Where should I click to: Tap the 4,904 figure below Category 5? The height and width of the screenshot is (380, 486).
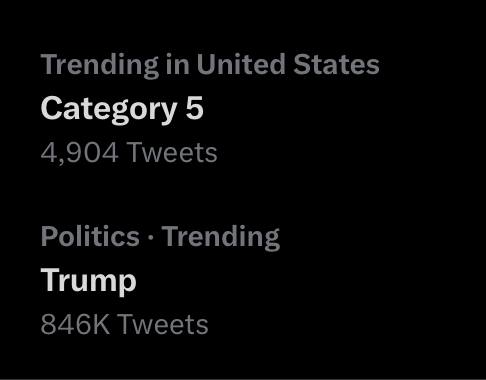click(79, 153)
